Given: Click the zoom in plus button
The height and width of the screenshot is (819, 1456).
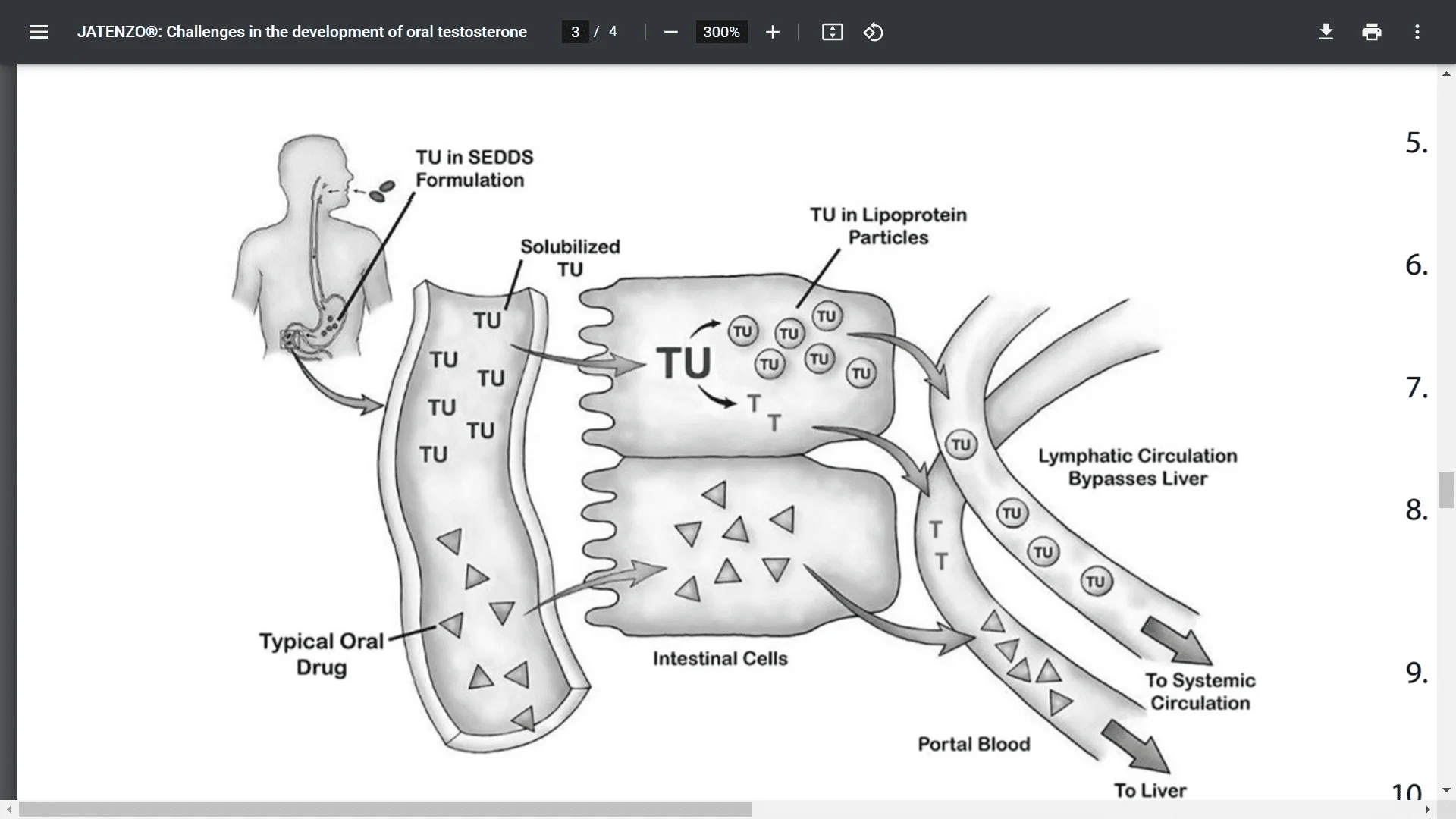Looking at the screenshot, I should pos(772,32).
